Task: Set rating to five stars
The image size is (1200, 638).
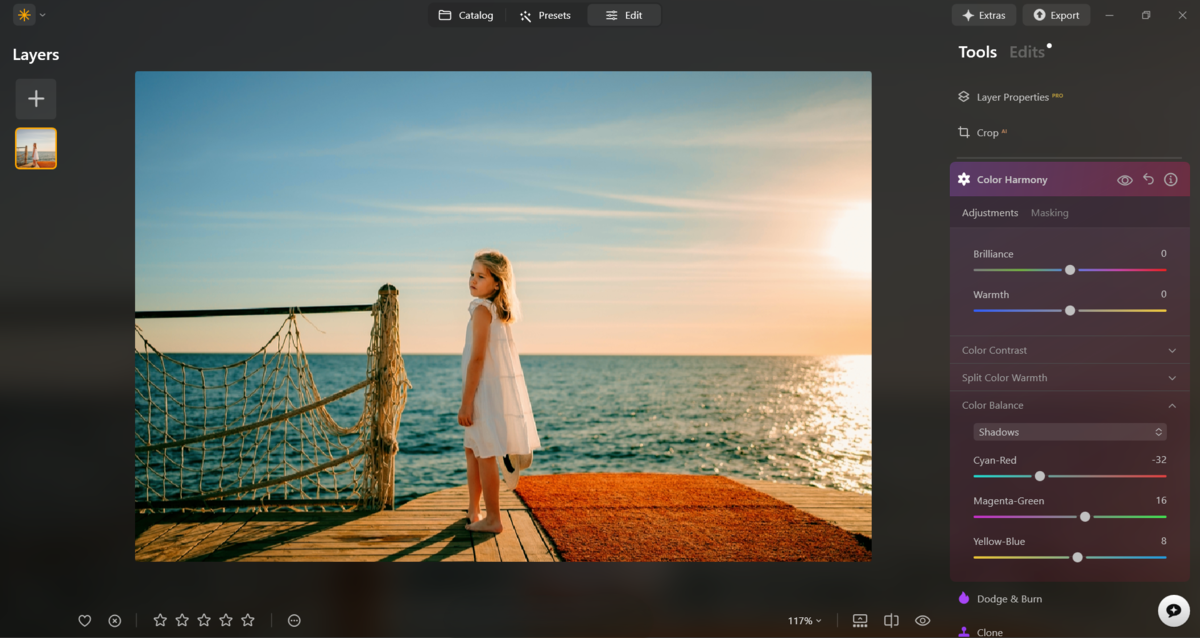Action: pyautogui.click(x=248, y=620)
